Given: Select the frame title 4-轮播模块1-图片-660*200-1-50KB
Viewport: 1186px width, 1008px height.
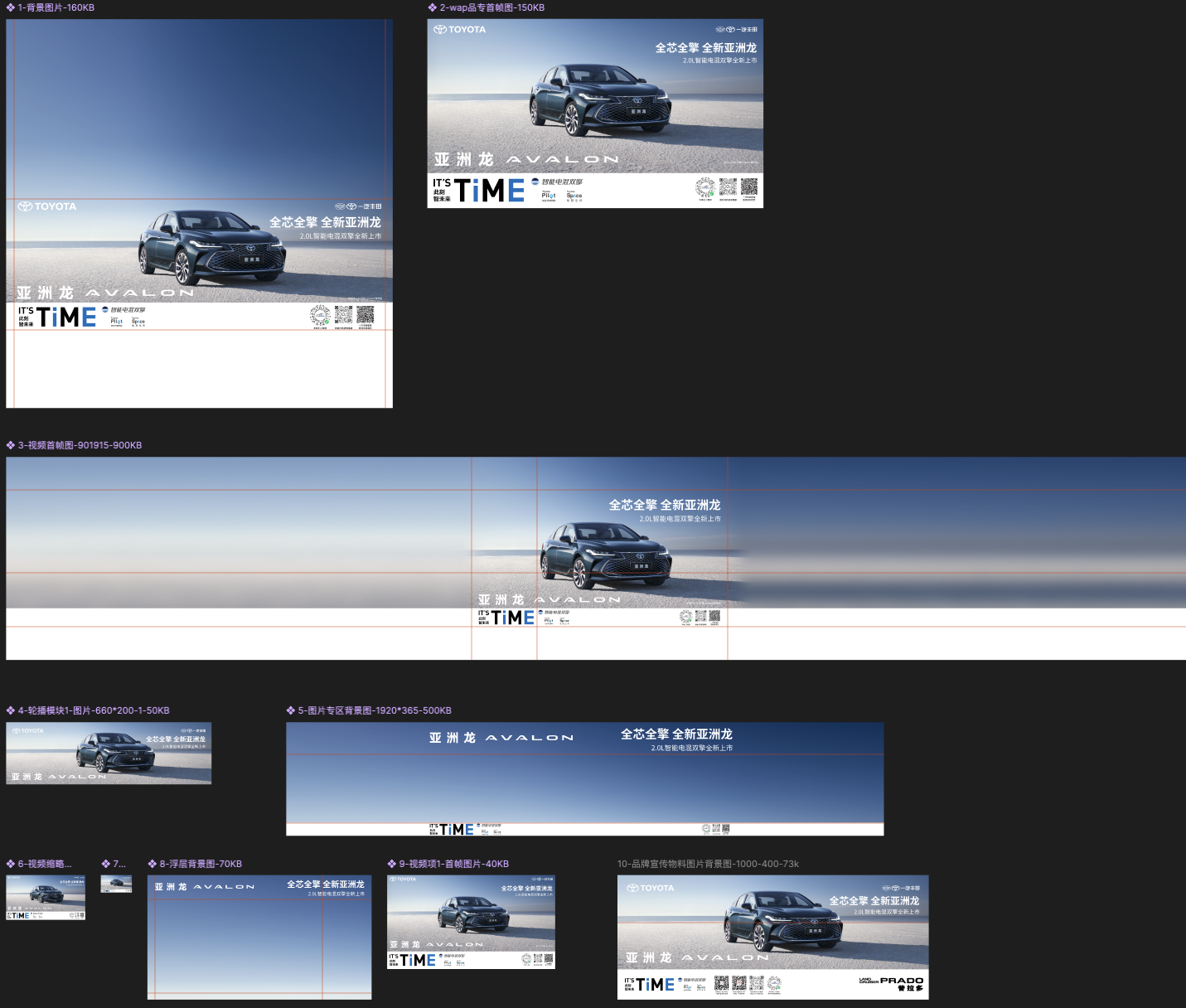Looking at the screenshot, I should (94, 710).
